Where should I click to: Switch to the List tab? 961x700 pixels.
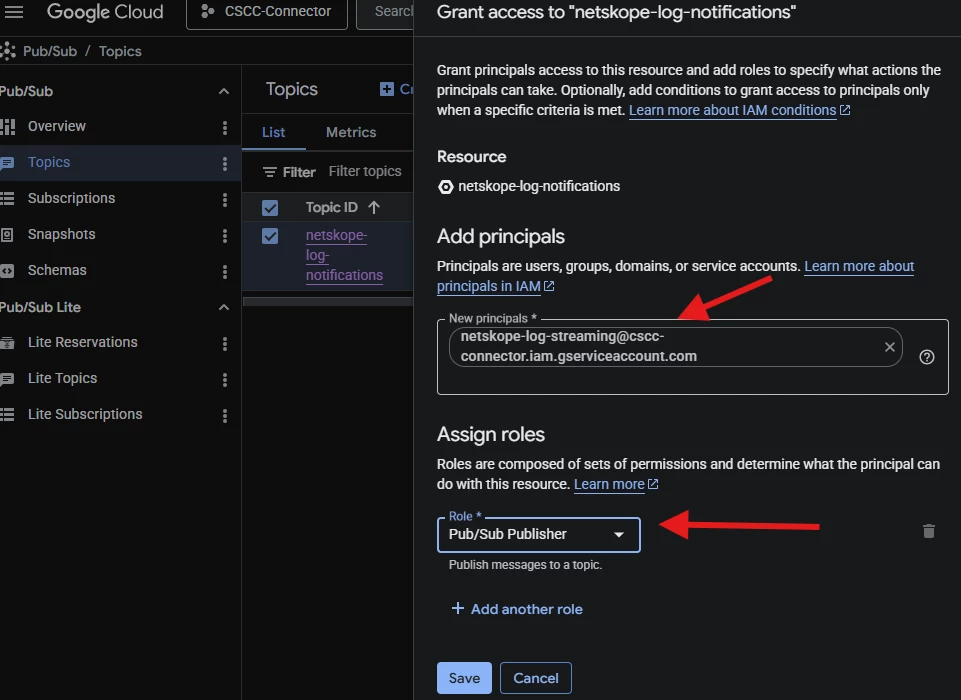[x=273, y=132]
